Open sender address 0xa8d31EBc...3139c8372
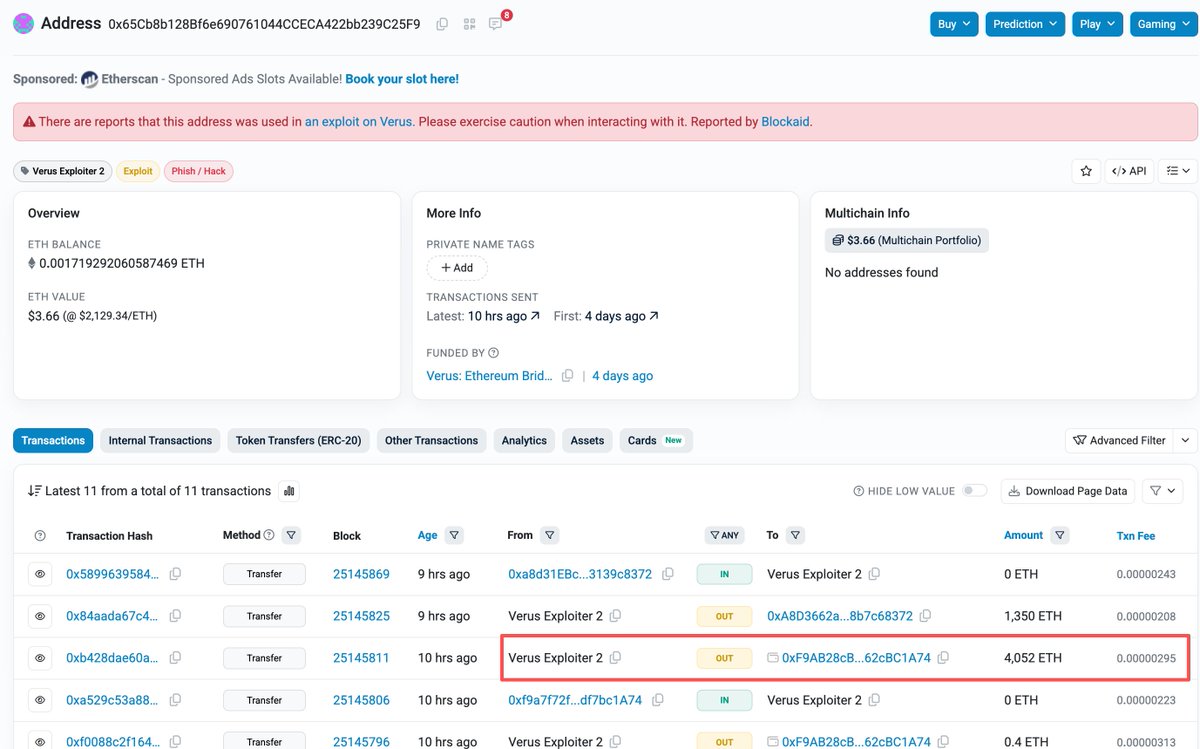 point(580,574)
